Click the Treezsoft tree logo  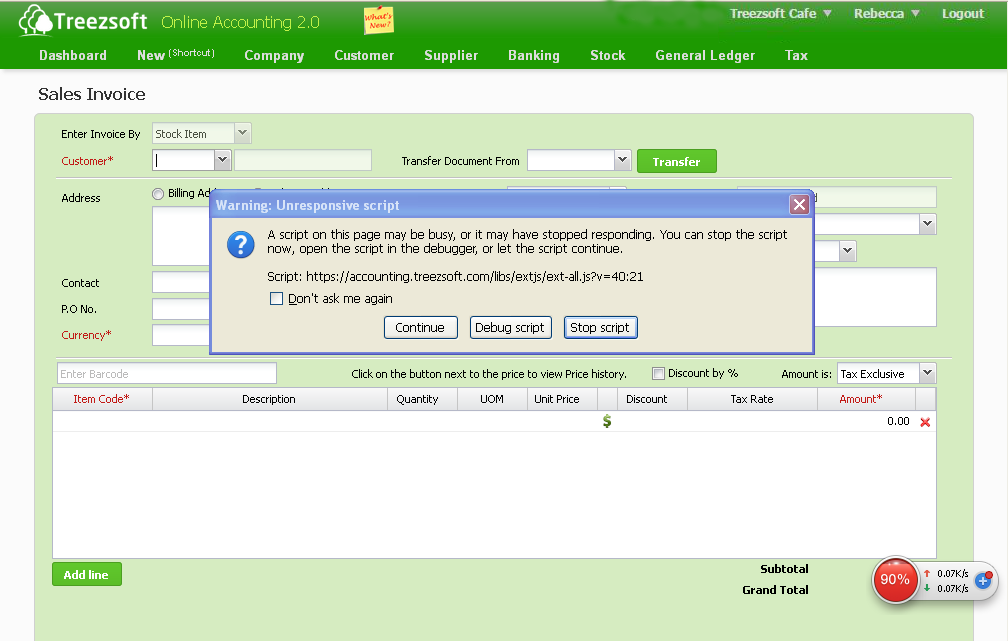pyautogui.click(x=35, y=20)
